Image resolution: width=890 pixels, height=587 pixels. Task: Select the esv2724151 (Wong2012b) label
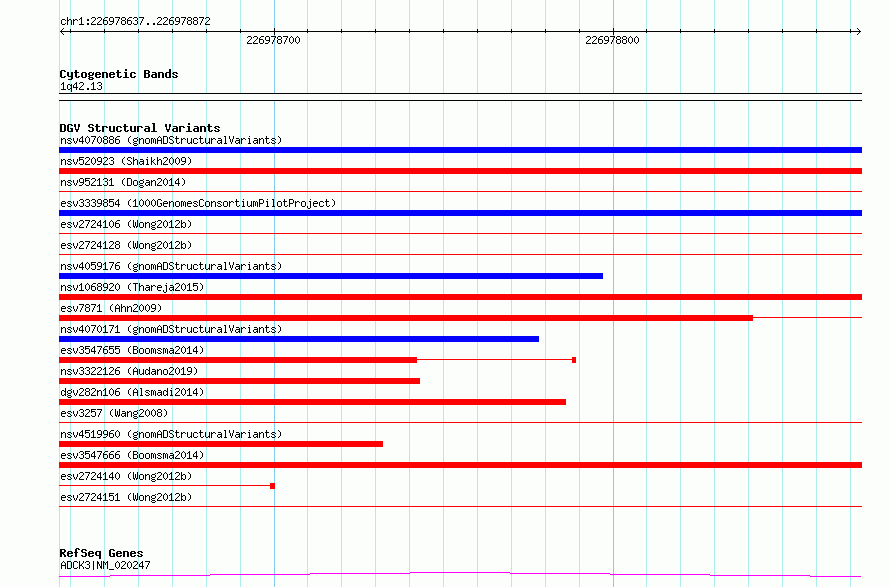pos(126,497)
